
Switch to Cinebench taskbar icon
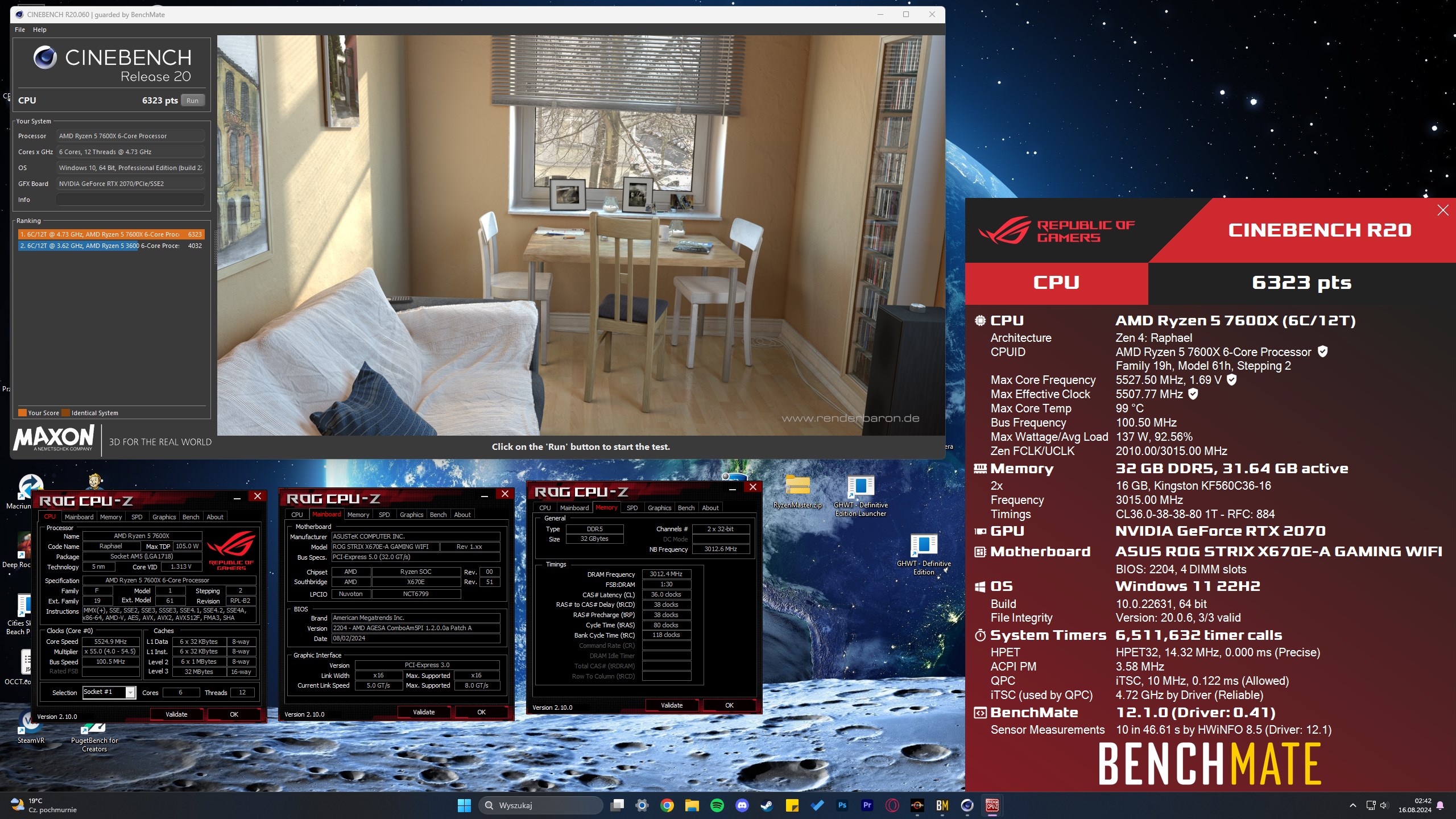[967, 805]
